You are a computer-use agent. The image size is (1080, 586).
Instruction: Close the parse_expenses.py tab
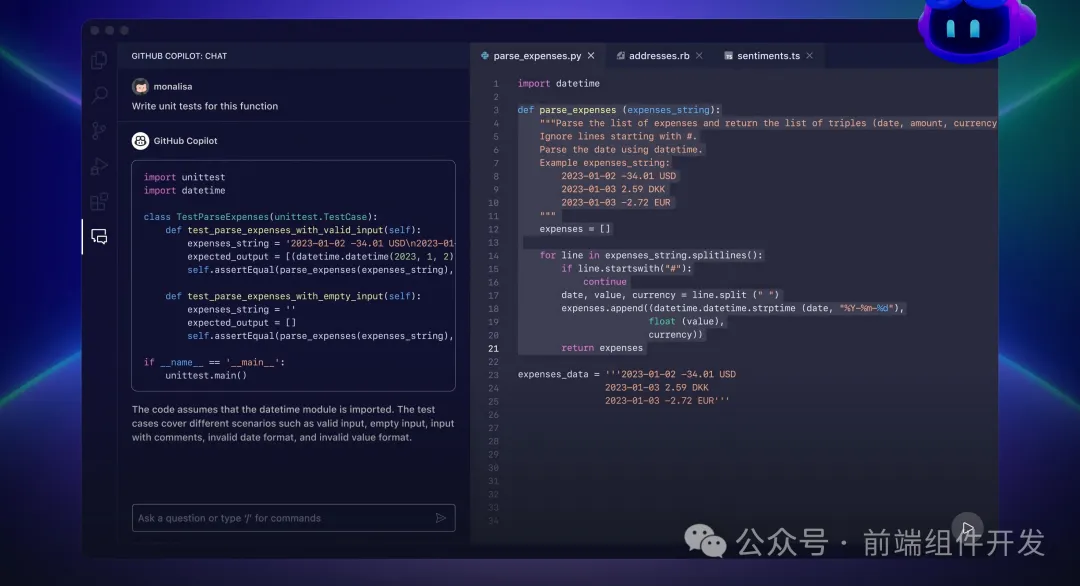tap(591, 56)
